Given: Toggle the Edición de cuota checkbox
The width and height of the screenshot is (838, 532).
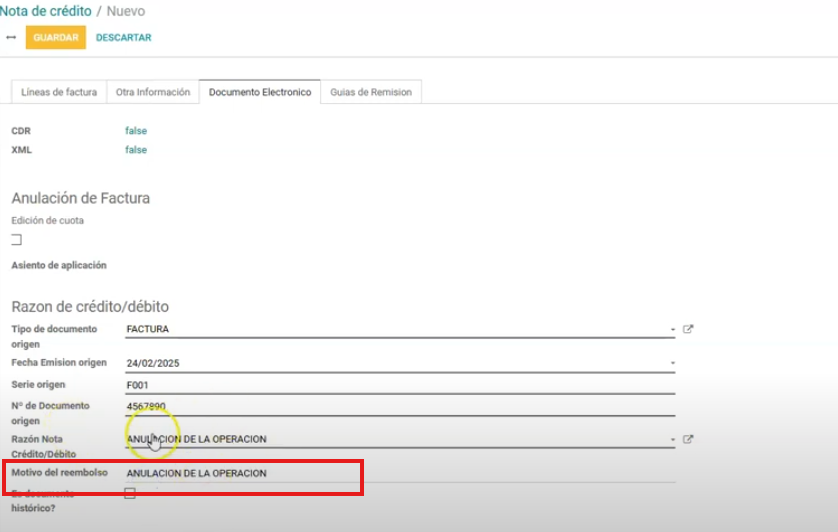Looking at the screenshot, I should point(16,240).
